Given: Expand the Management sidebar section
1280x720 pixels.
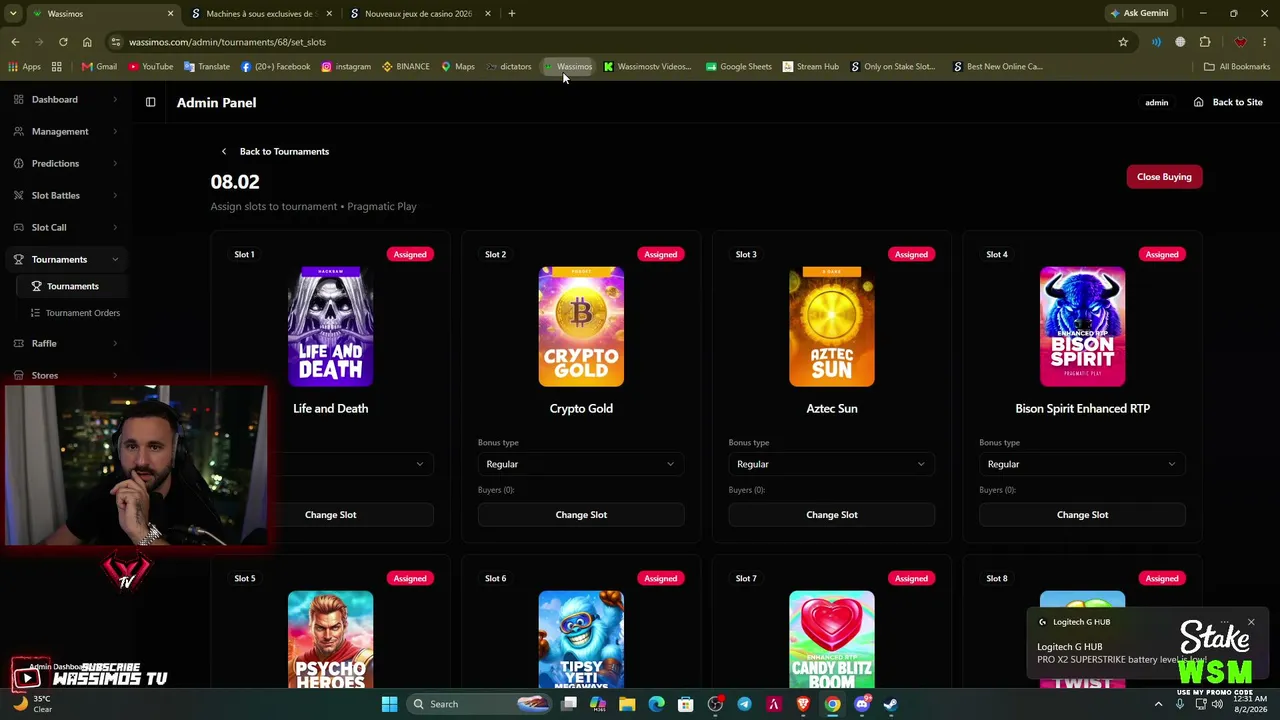Looking at the screenshot, I should [x=65, y=132].
